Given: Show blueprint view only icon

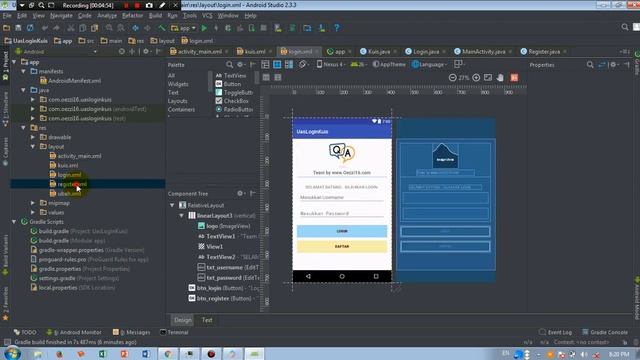Looking at the screenshot, I should [277, 64].
